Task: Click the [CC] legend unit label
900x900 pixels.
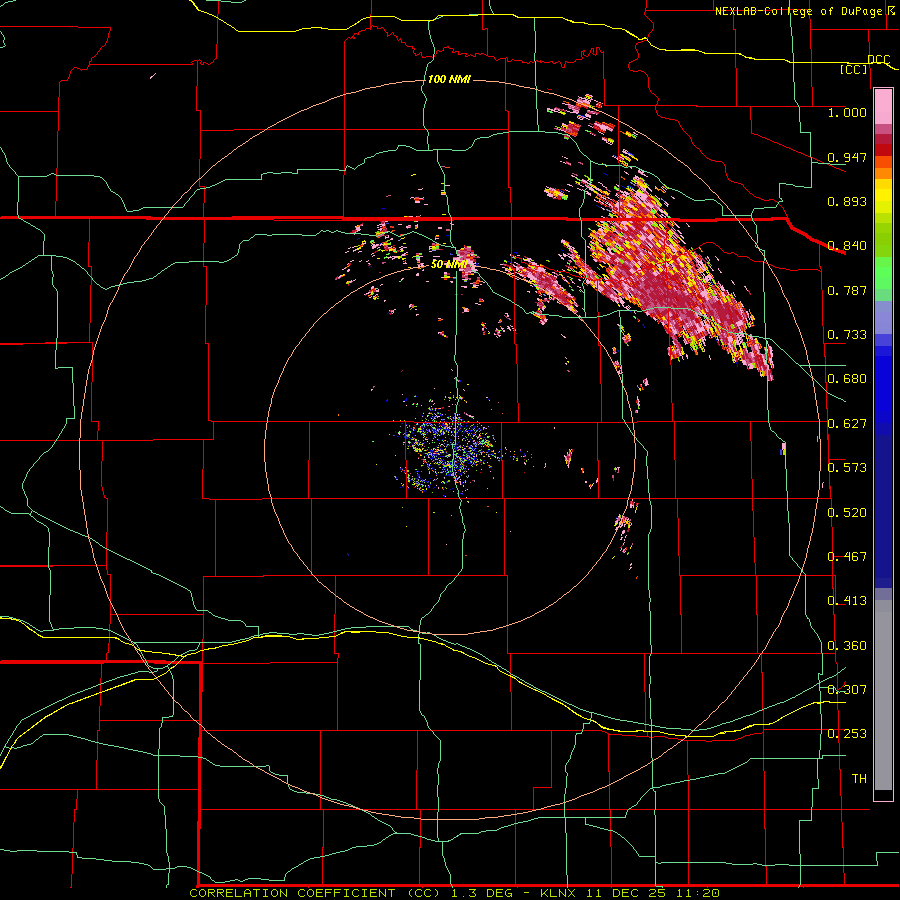Action: click(854, 69)
